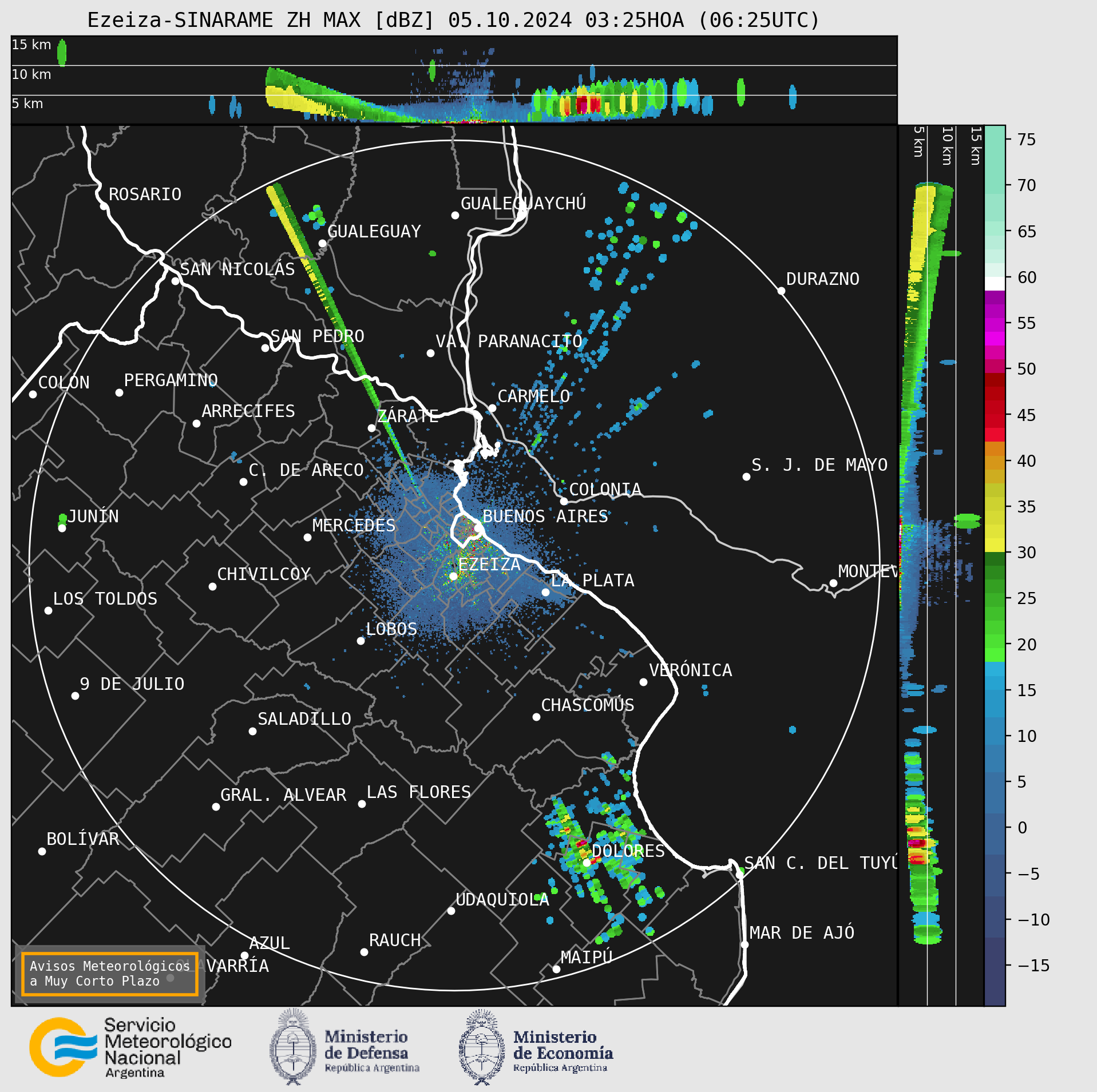Click the CHASCOMÚS city label
Image resolution: width=1097 pixels, height=1092 pixels.
(x=587, y=705)
